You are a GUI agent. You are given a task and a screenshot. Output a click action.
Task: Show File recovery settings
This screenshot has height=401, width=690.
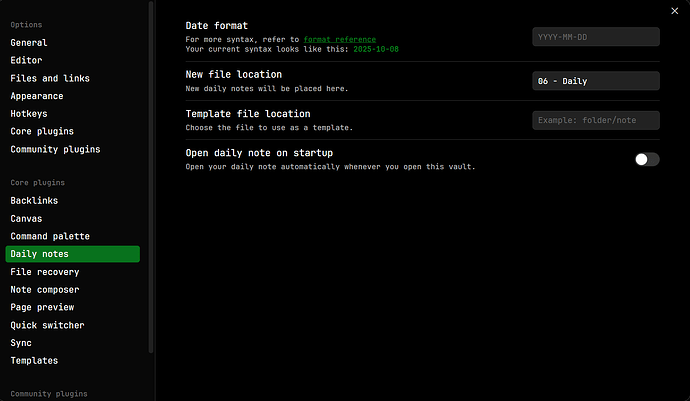(45, 272)
